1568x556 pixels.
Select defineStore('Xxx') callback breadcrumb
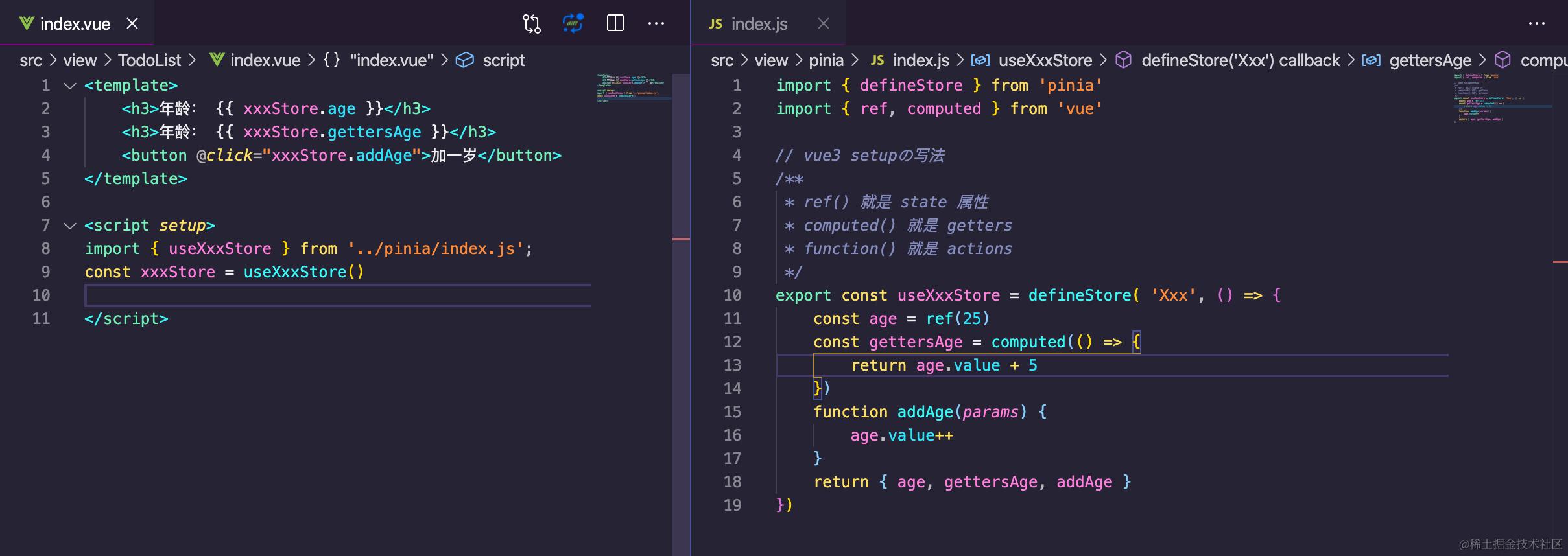pos(1241,60)
